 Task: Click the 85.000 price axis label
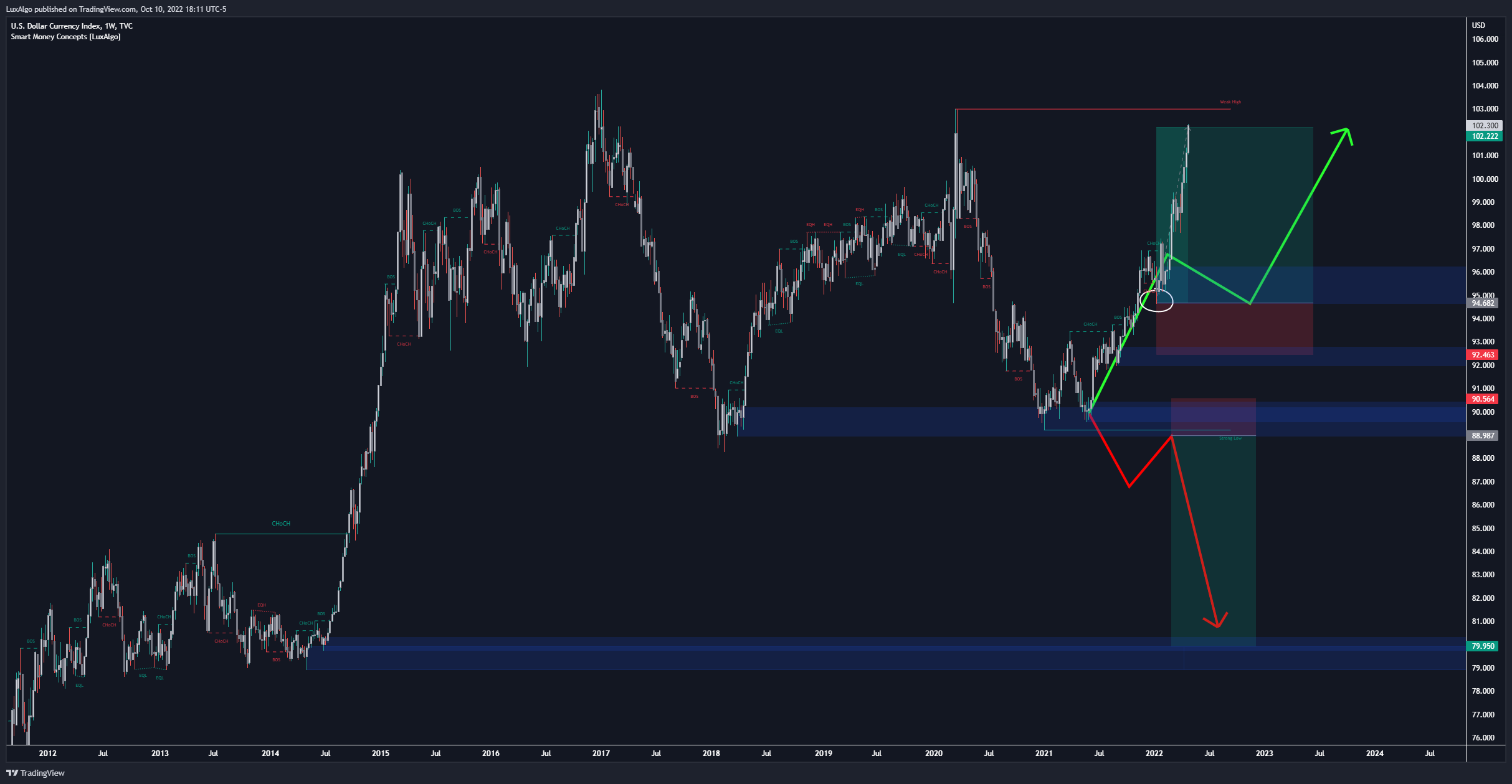(1483, 529)
